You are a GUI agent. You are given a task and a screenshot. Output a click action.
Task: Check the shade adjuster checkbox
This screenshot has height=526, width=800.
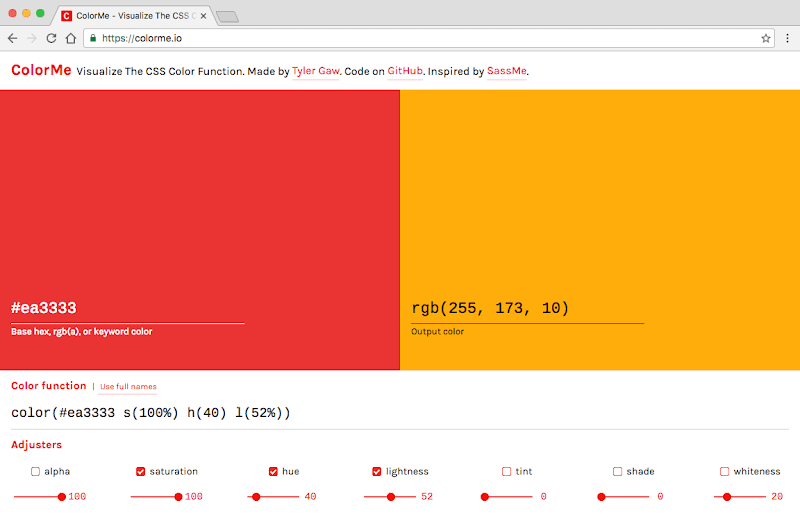617,471
